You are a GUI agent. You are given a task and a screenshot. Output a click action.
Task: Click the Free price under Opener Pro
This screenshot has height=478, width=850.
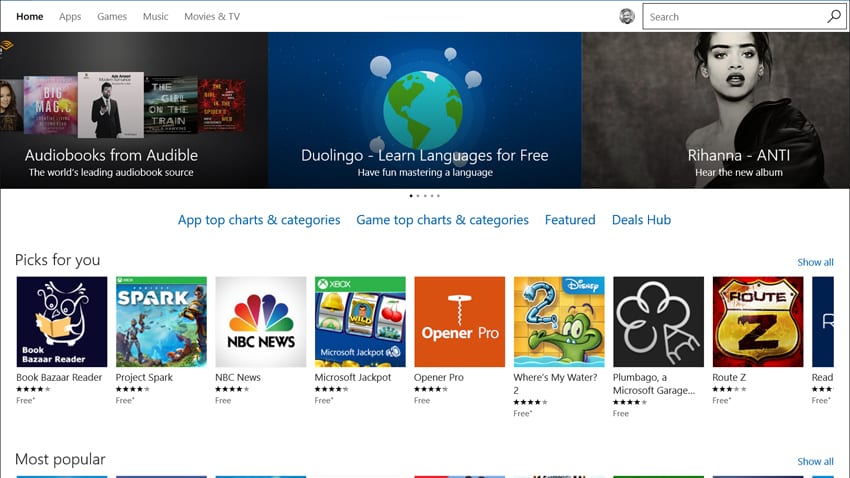(422, 401)
